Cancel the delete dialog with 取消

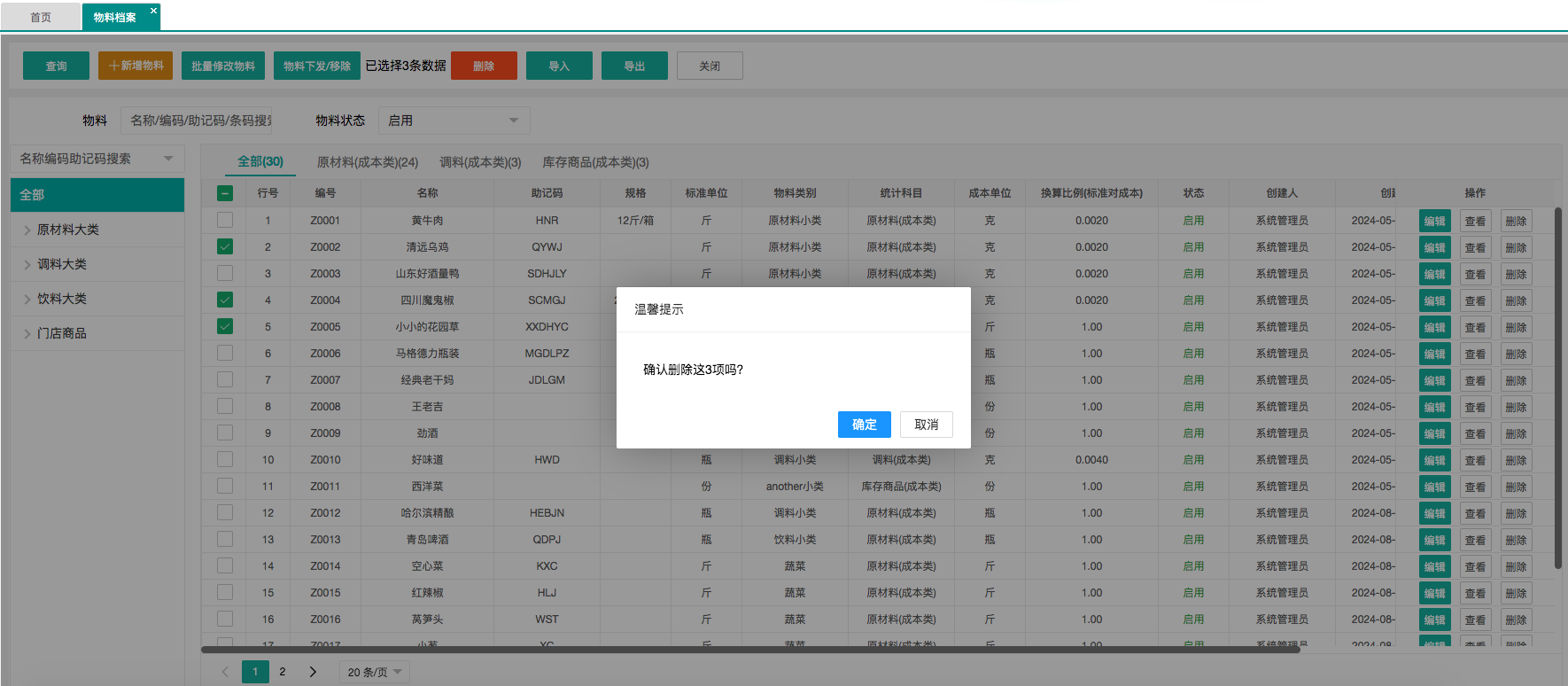click(x=926, y=425)
